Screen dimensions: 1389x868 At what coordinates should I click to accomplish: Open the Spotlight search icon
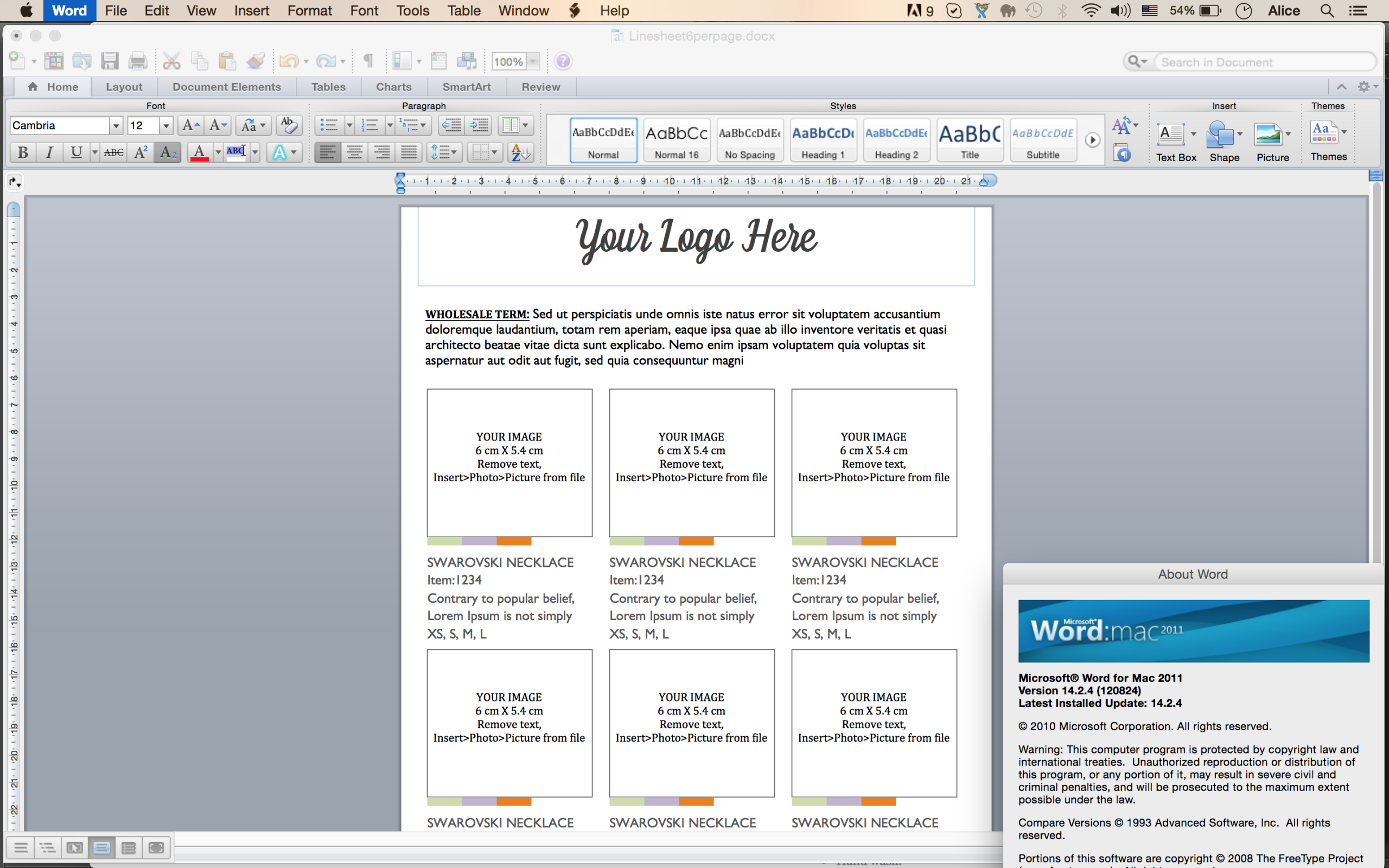[x=1327, y=11]
